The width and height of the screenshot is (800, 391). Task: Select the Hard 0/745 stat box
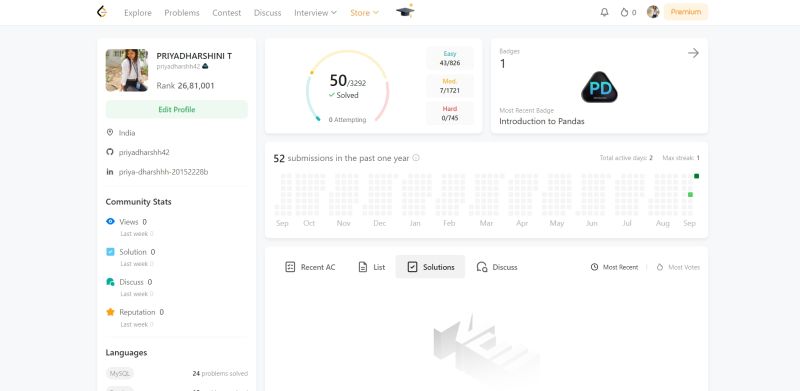[x=449, y=113]
